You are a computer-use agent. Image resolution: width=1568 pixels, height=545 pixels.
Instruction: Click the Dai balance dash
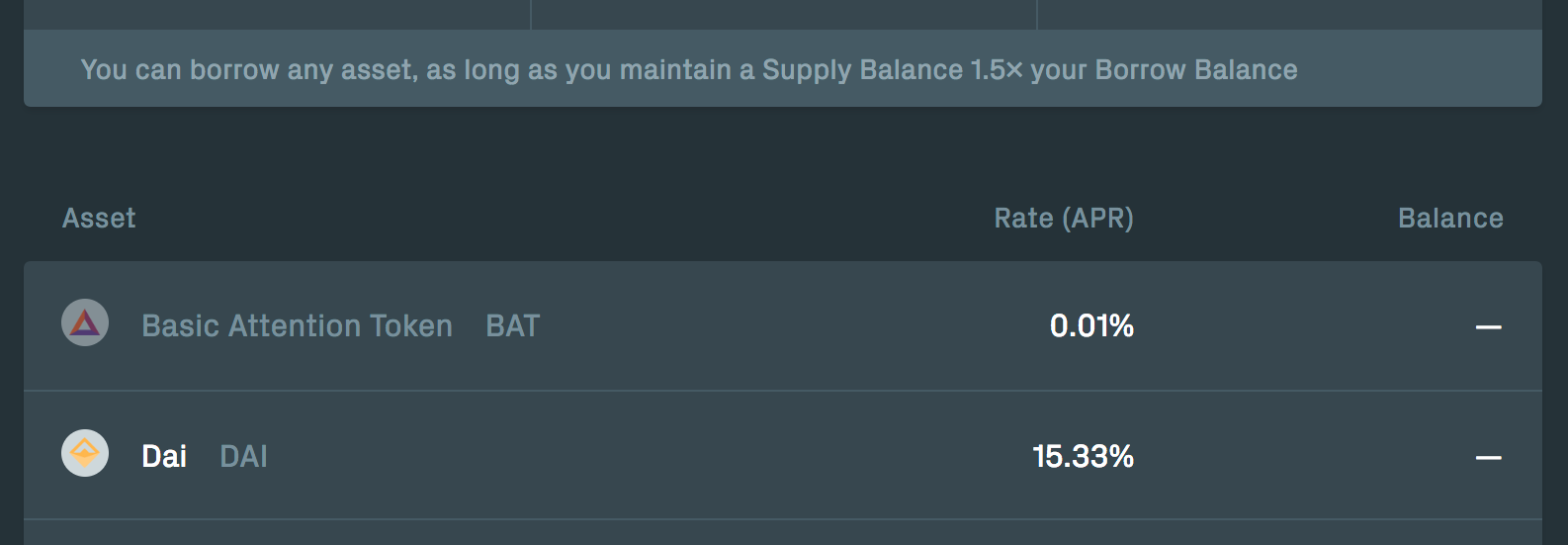click(1489, 458)
